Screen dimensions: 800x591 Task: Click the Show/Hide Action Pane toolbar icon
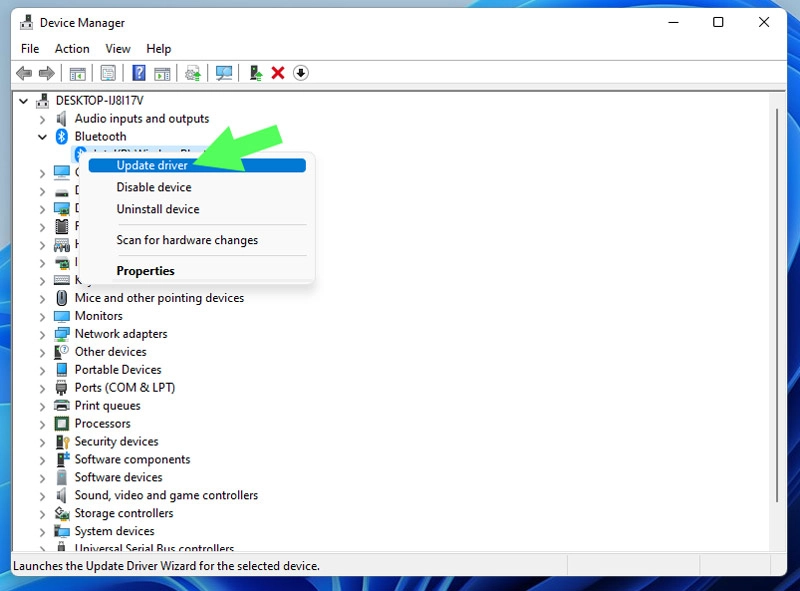click(x=162, y=73)
